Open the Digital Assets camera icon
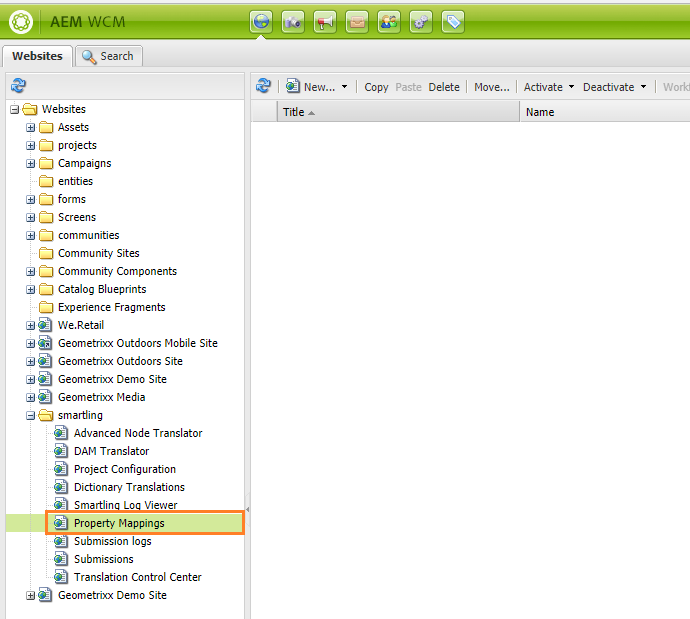 [x=293, y=22]
